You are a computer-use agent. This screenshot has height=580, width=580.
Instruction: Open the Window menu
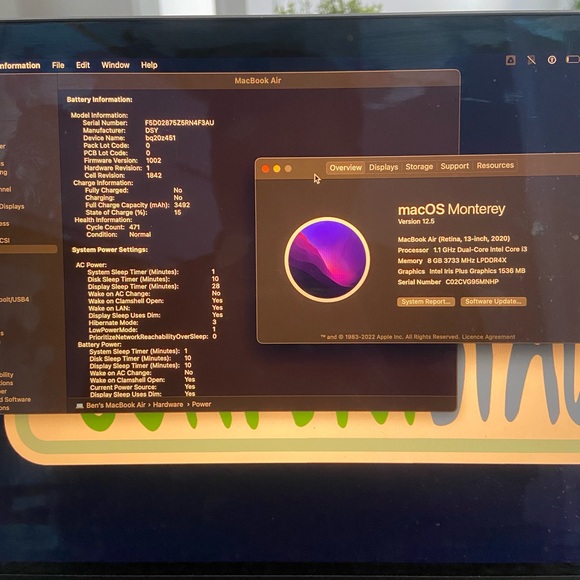click(115, 65)
